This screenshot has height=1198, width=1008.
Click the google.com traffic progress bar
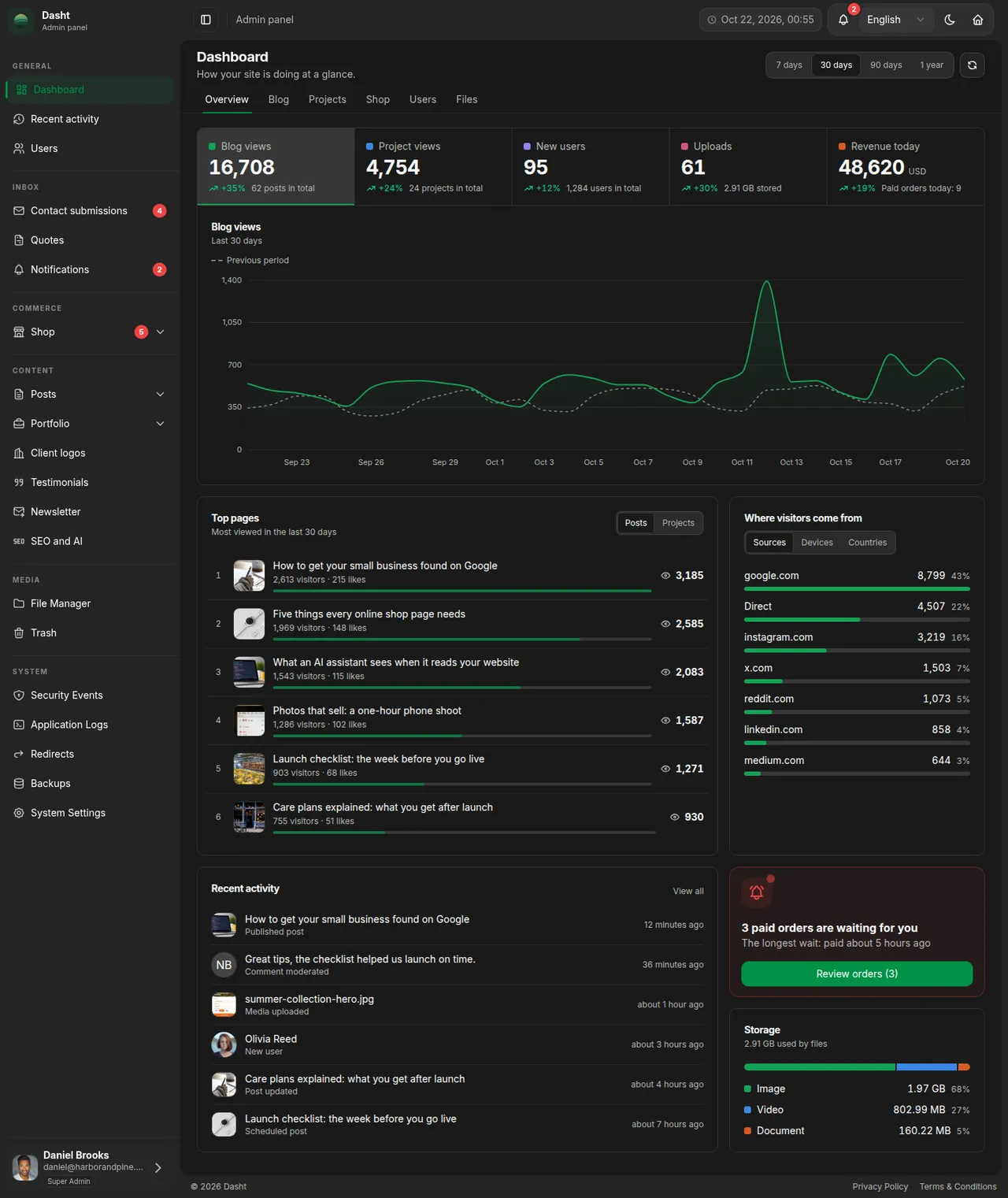coord(857,588)
